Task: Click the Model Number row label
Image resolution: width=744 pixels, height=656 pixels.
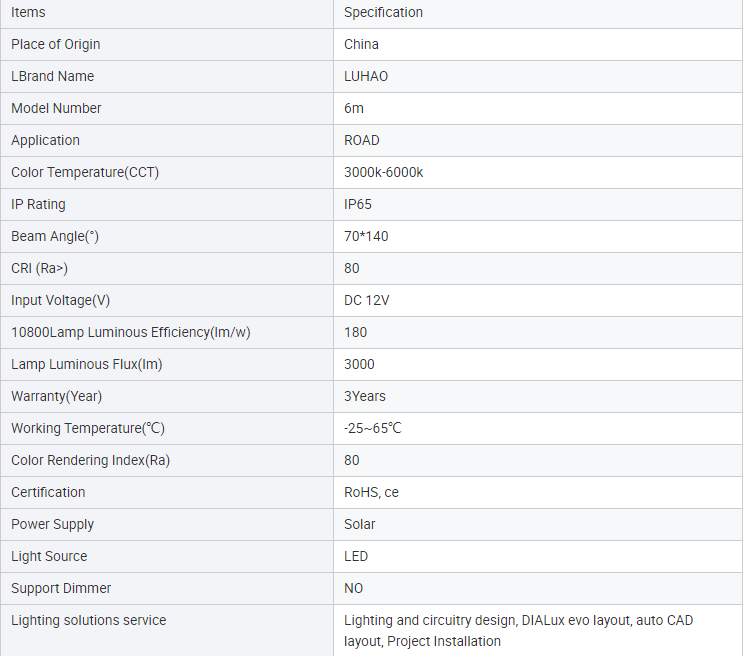Action: 56,109
